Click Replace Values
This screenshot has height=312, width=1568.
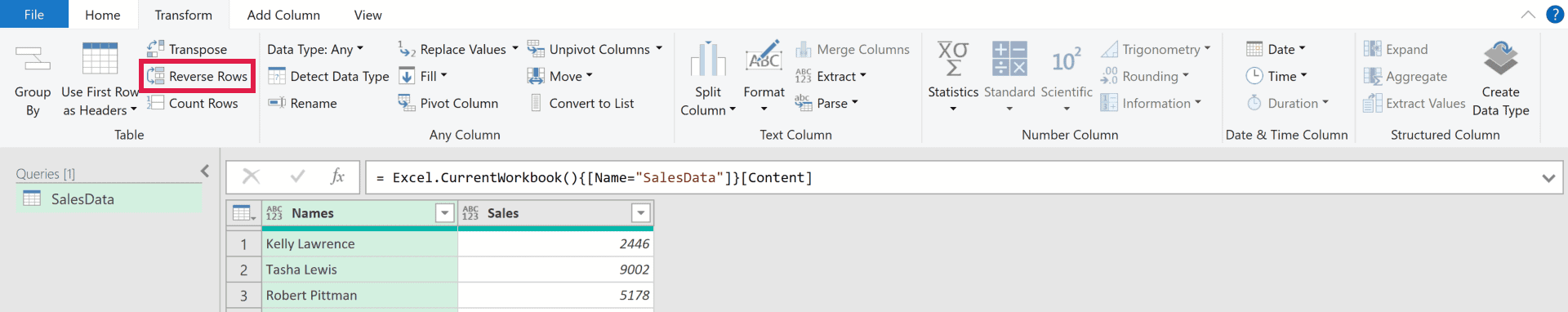coord(452,49)
